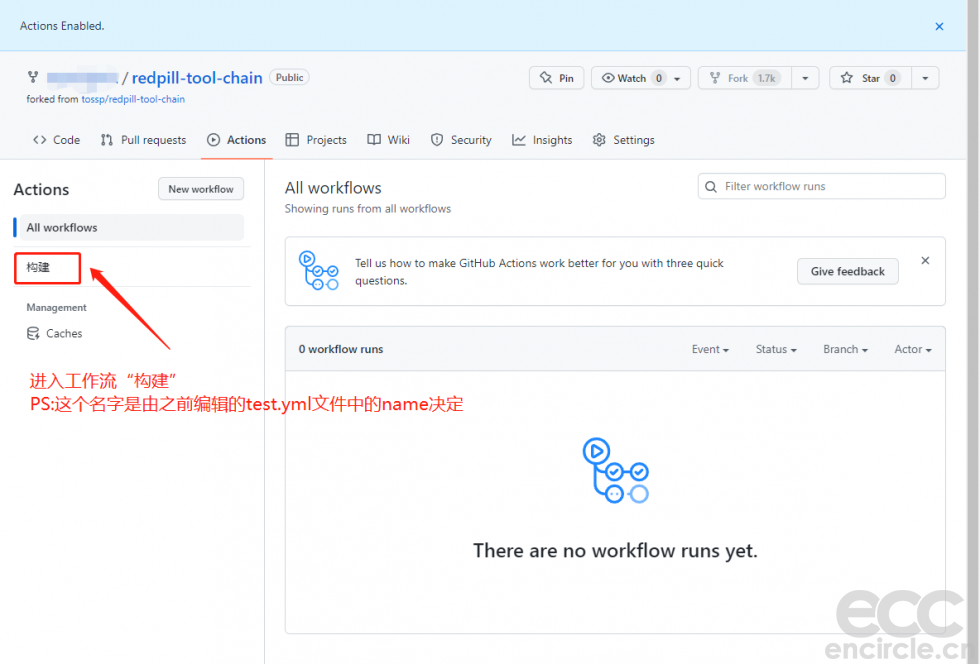The width and height of the screenshot is (980, 664).
Task: Click the Security shield icon
Action: click(437, 140)
